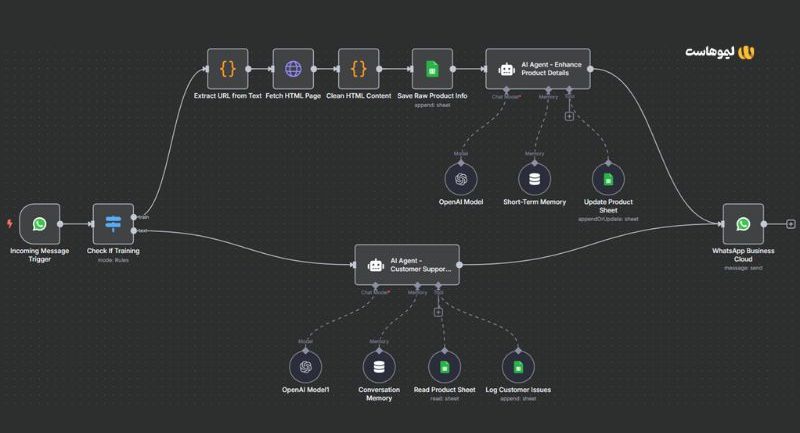Select the Check If Training switch node
This screenshot has height=433, width=800.
[x=113, y=224]
